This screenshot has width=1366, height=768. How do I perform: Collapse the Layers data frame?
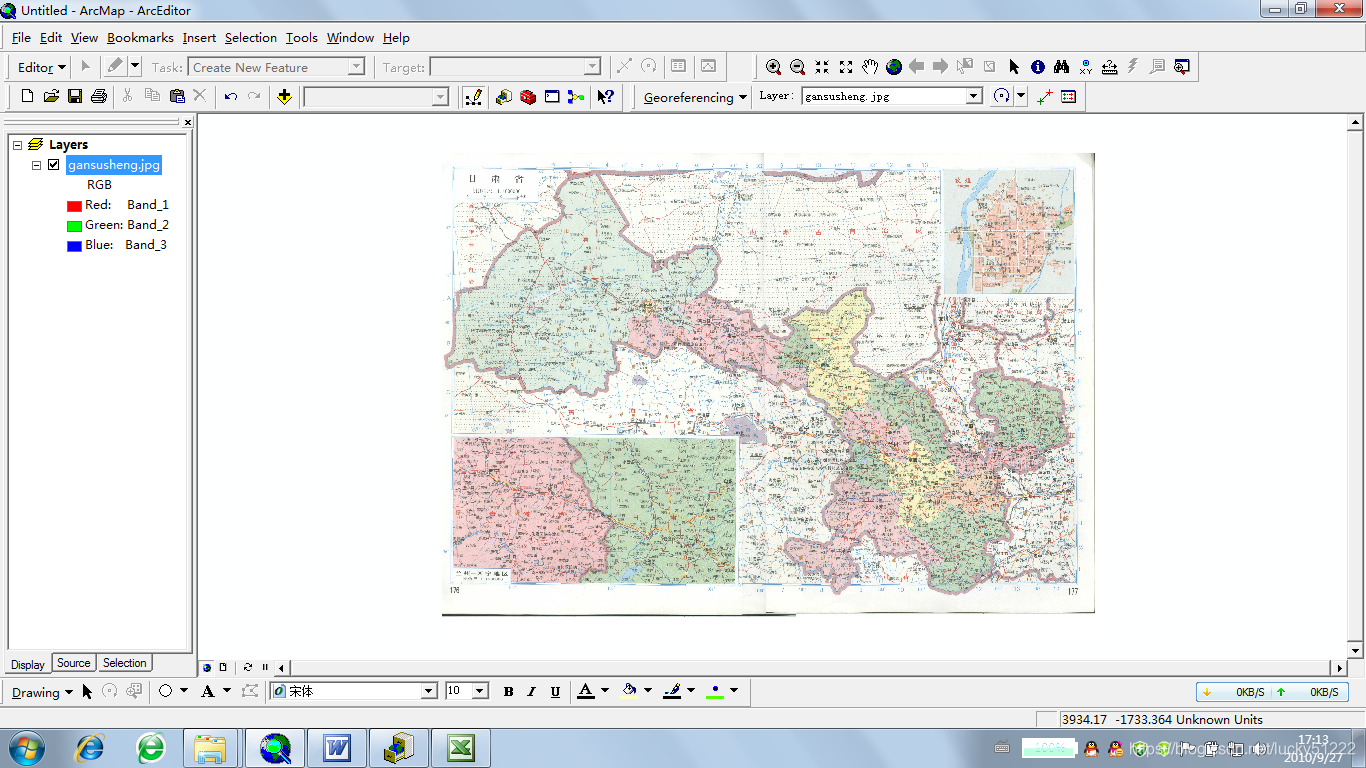click(17, 145)
